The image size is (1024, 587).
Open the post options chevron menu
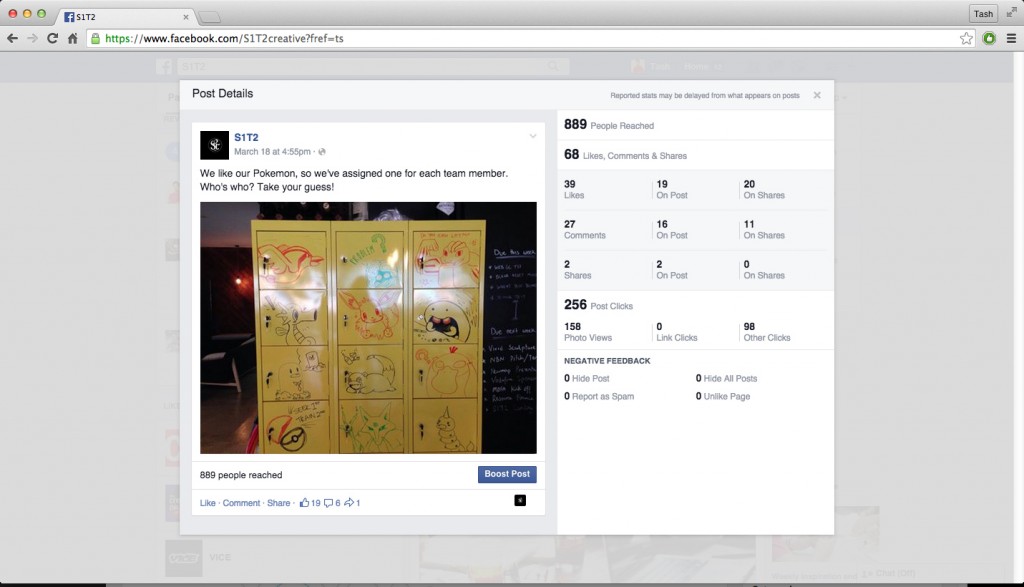pos(533,136)
